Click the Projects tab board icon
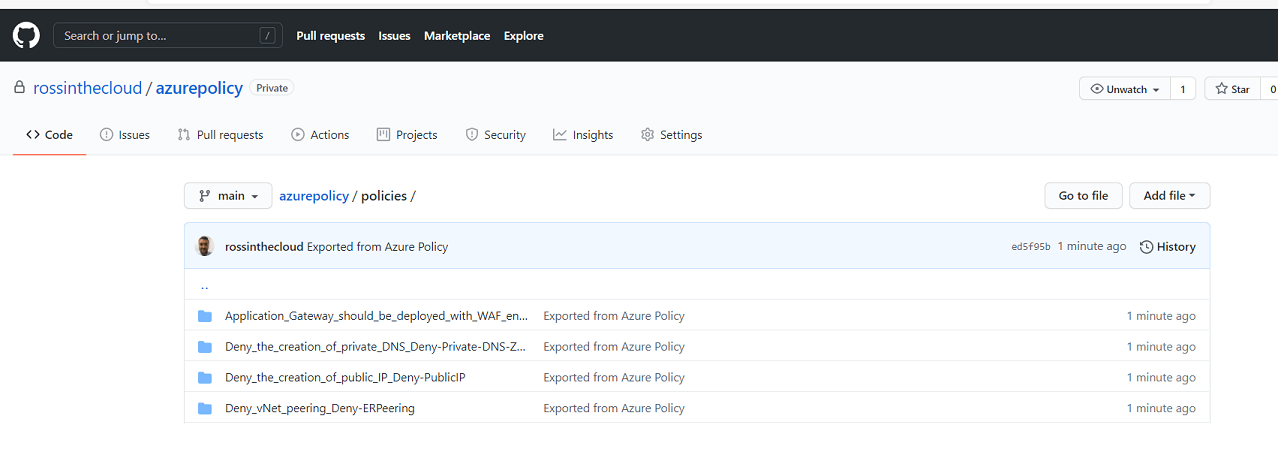Screen dimensions: 1278x464 click(x=383, y=135)
